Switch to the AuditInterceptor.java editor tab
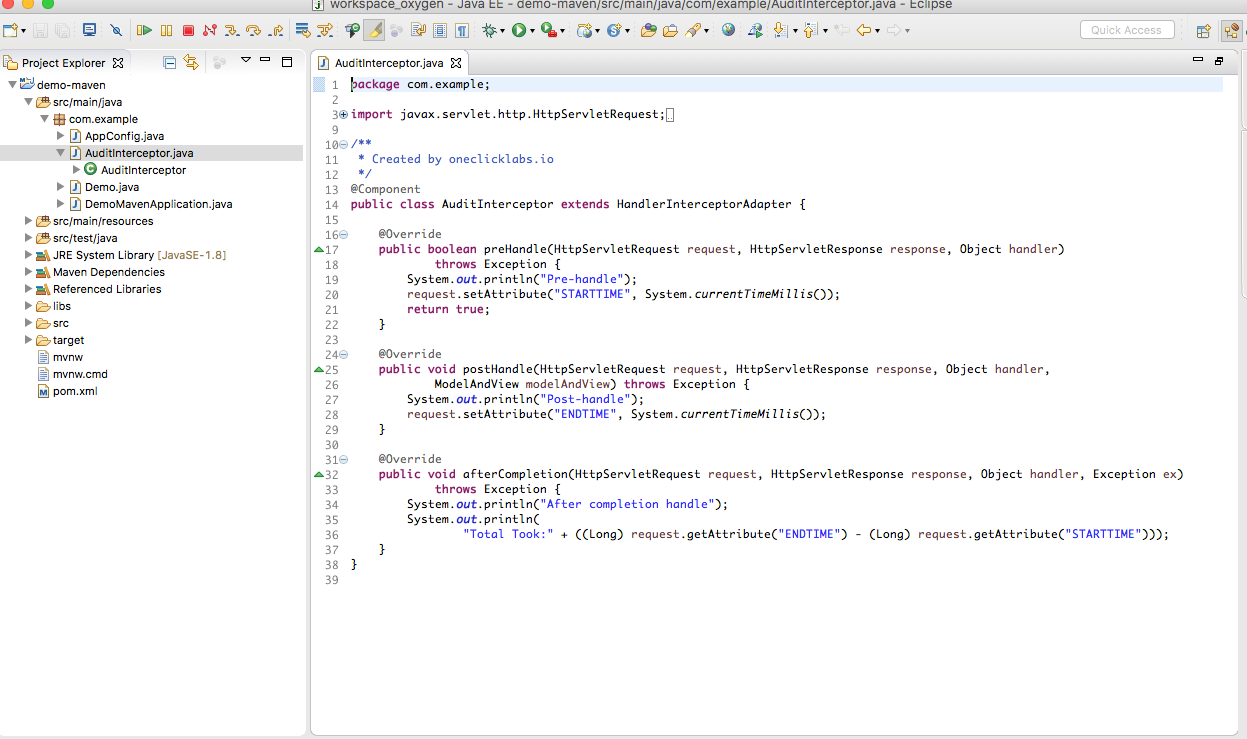Screen dimensions: 1247x739 (390, 61)
